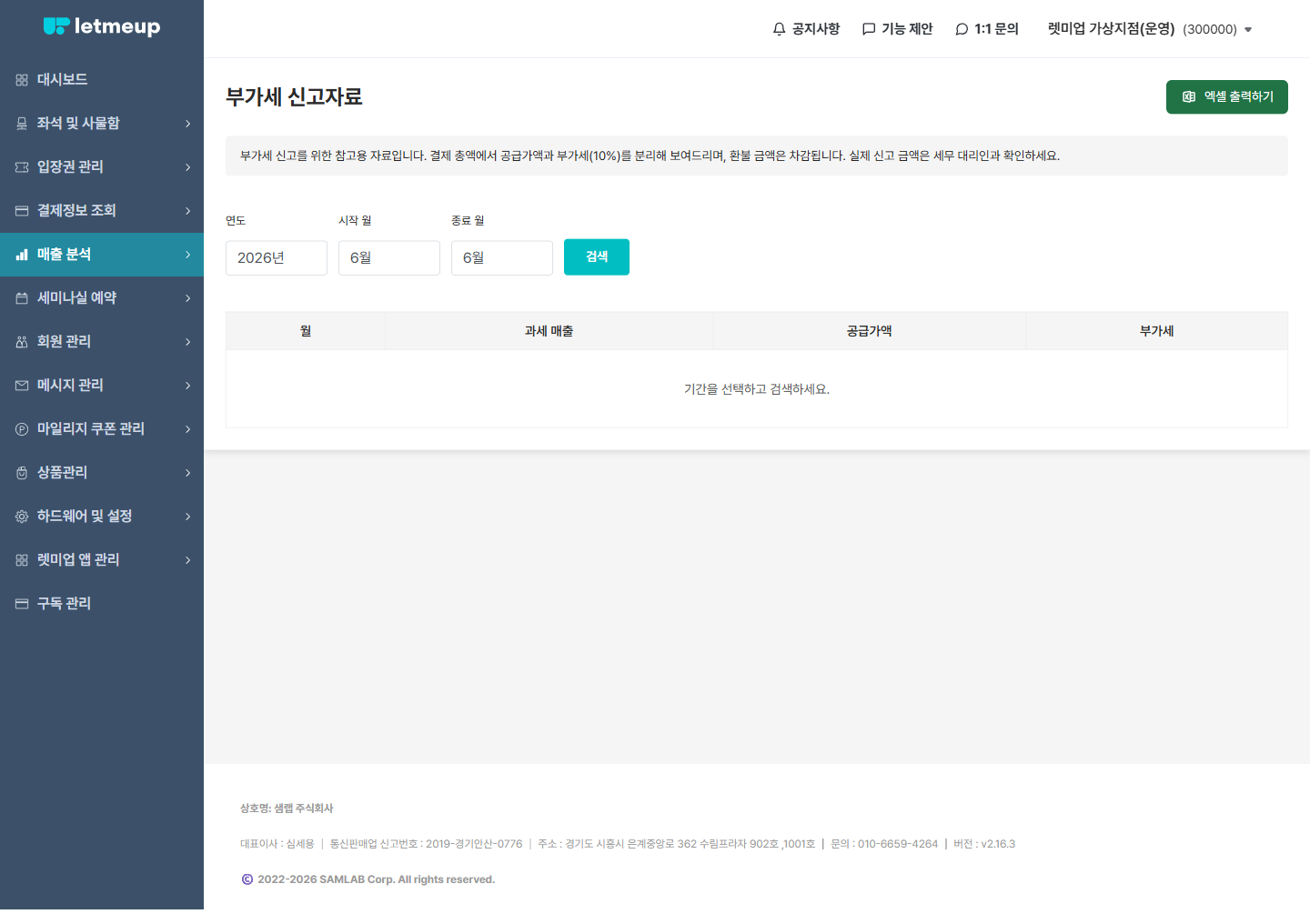Click the 구독 관리 card icon
Viewport: 1310px width, 924px height.
tap(22, 604)
